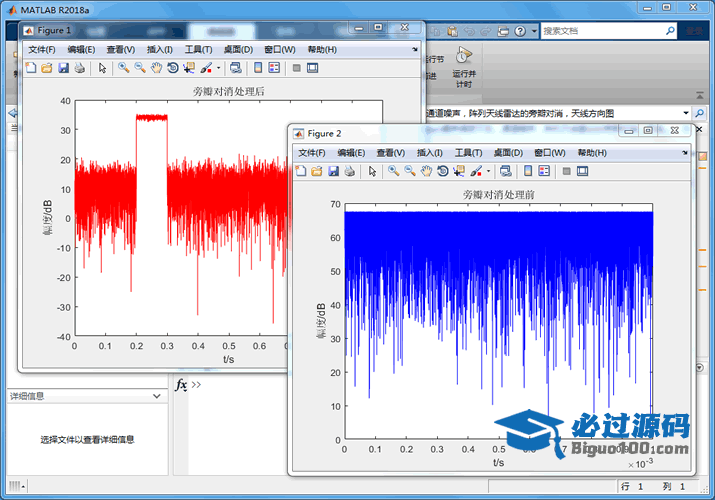Click 运行并计时 button in MATLAB toolstrip
The image size is (715, 500).
pyautogui.click(x=464, y=67)
